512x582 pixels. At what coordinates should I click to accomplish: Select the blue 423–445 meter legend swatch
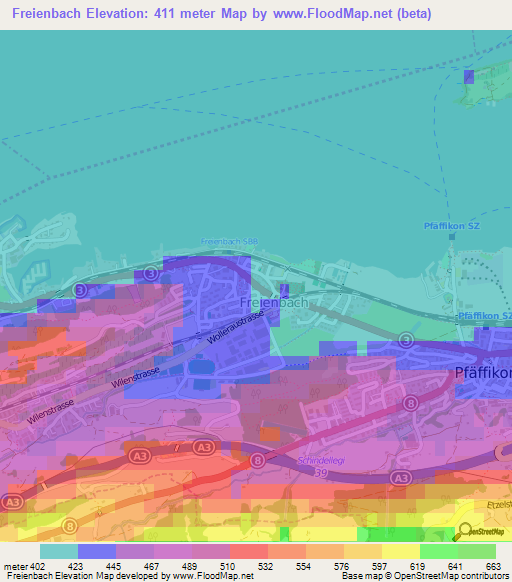pos(97,552)
